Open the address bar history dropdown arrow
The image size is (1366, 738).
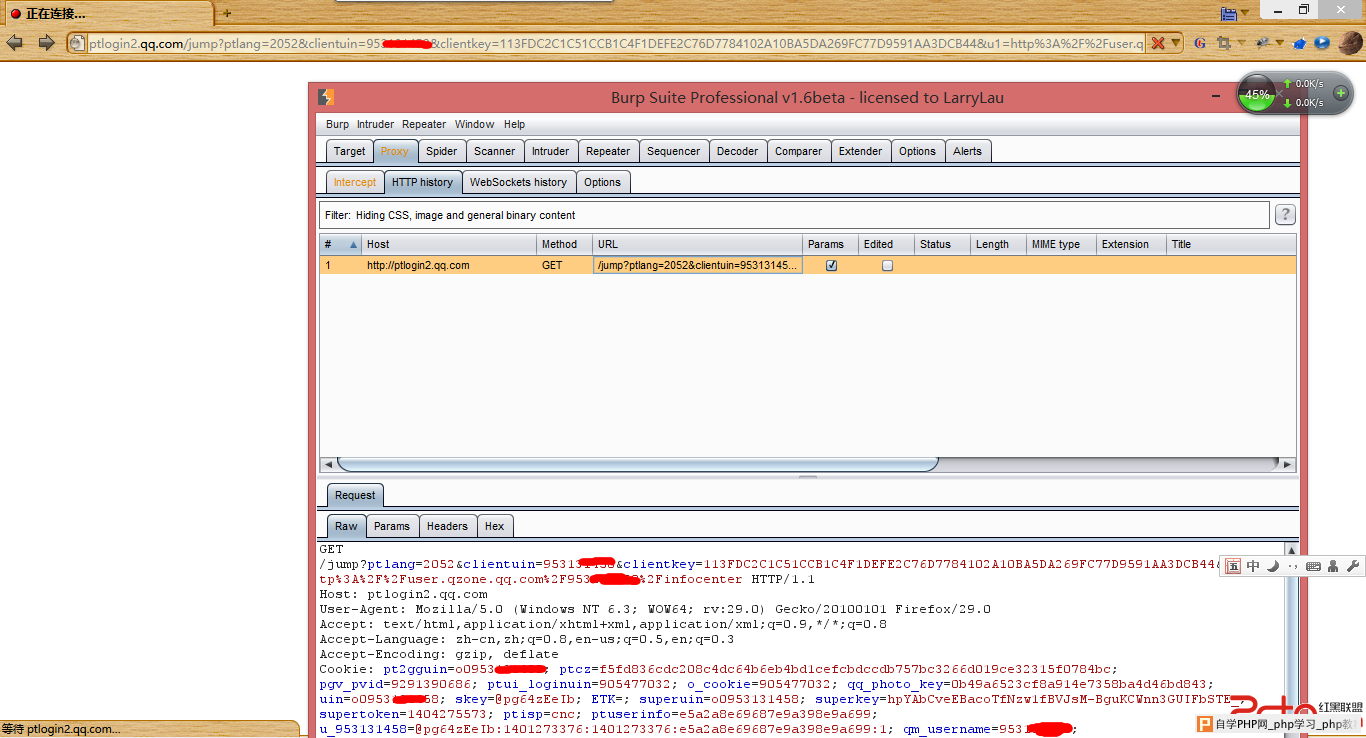(1176, 43)
